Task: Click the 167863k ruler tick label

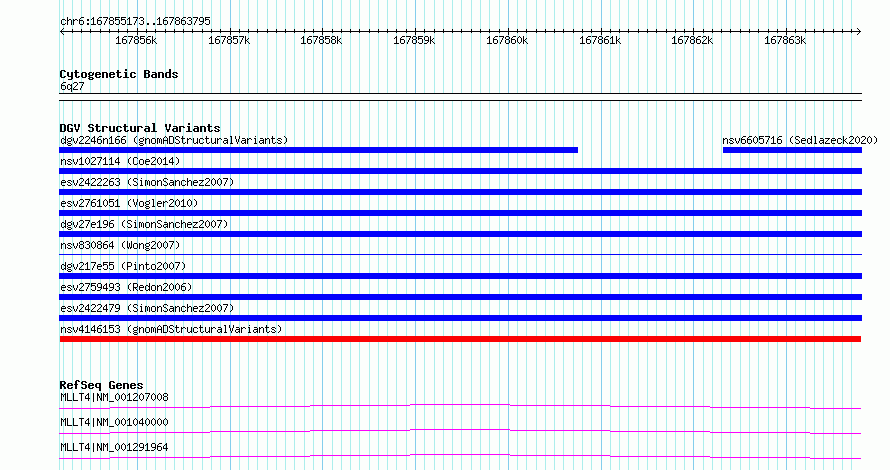Action: tap(785, 40)
